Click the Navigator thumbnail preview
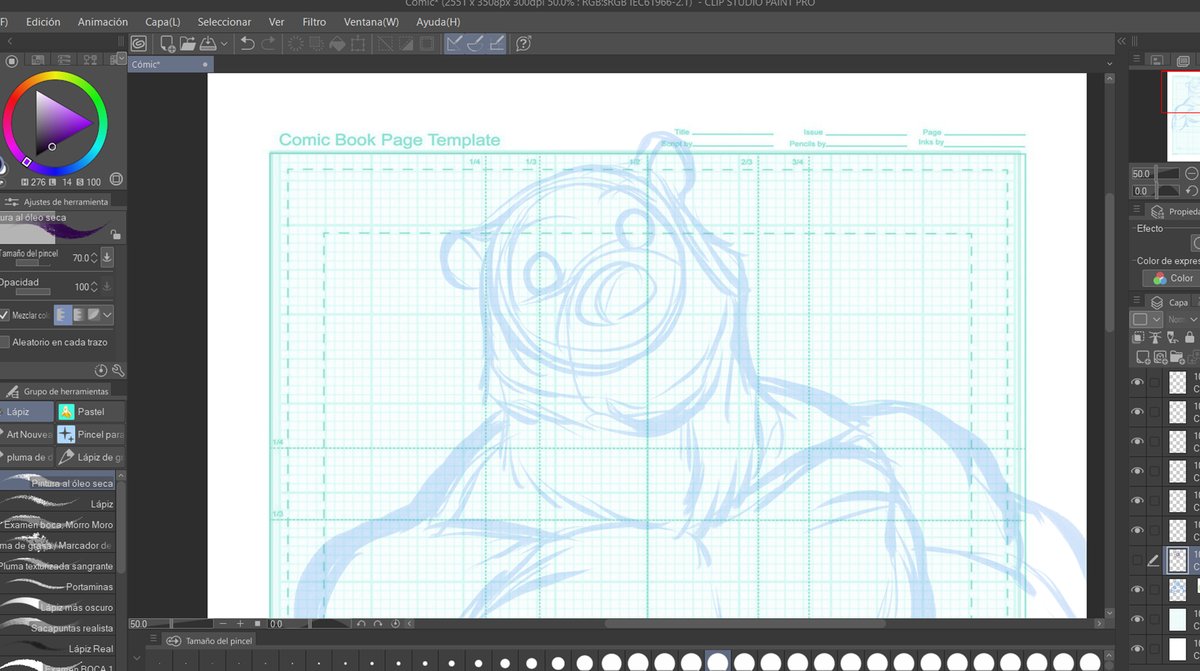Image resolution: width=1200 pixels, height=671 pixels. click(1183, 116)
